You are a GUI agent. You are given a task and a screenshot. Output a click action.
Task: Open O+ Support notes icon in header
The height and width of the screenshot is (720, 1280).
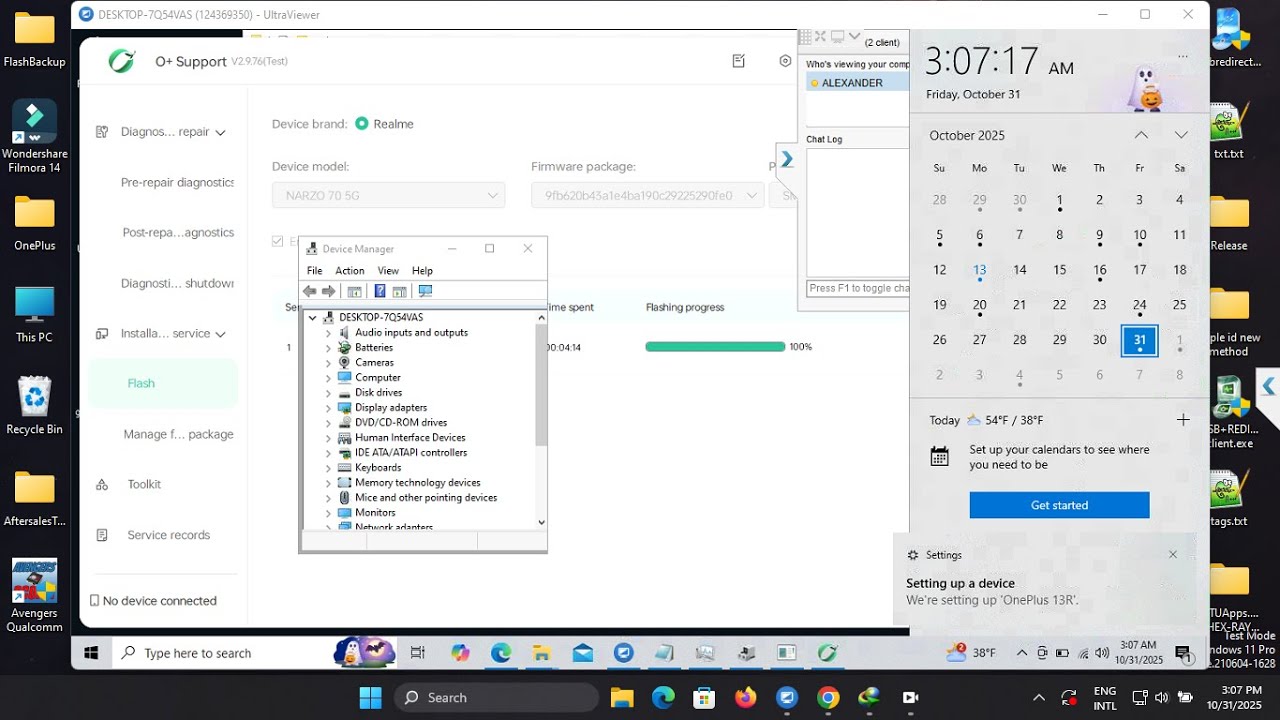[739, 61]
